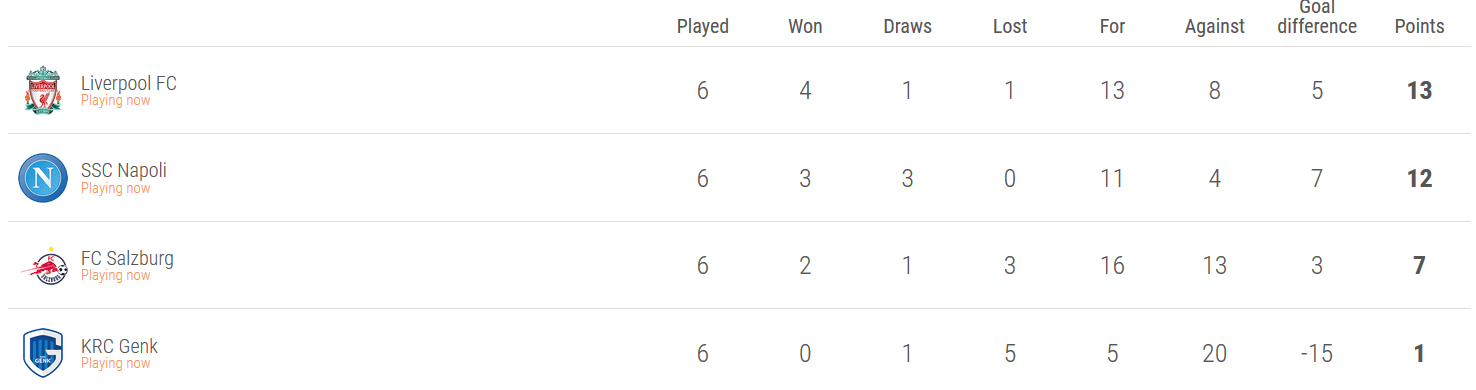Select the Played column header
This screenshot has width=1476, height=390.
[x=703, y=27]
